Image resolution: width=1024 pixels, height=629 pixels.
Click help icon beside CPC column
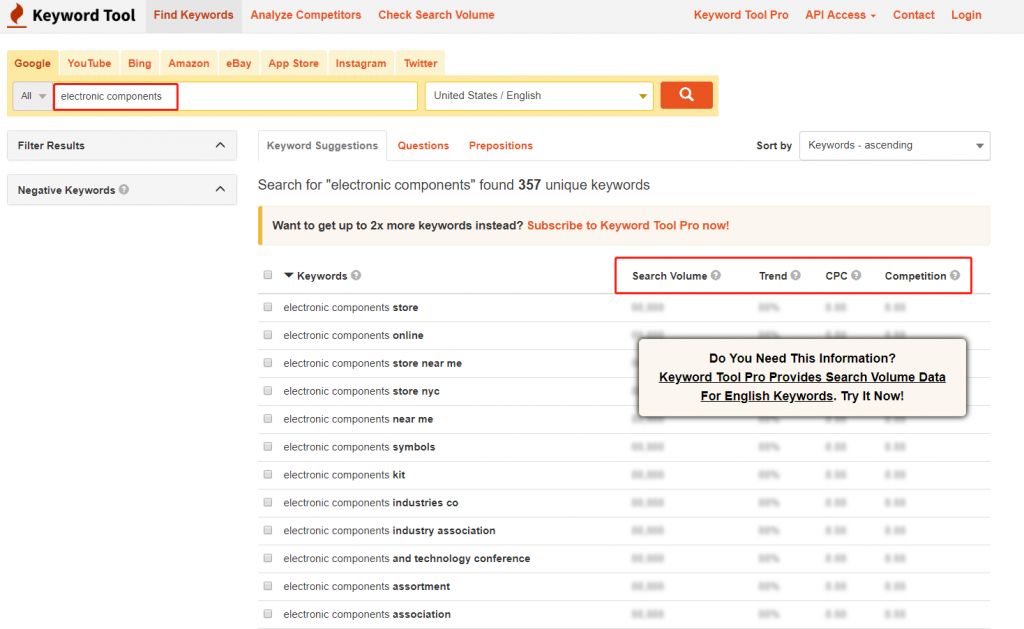pyautogui.click(x=856, y=275)
